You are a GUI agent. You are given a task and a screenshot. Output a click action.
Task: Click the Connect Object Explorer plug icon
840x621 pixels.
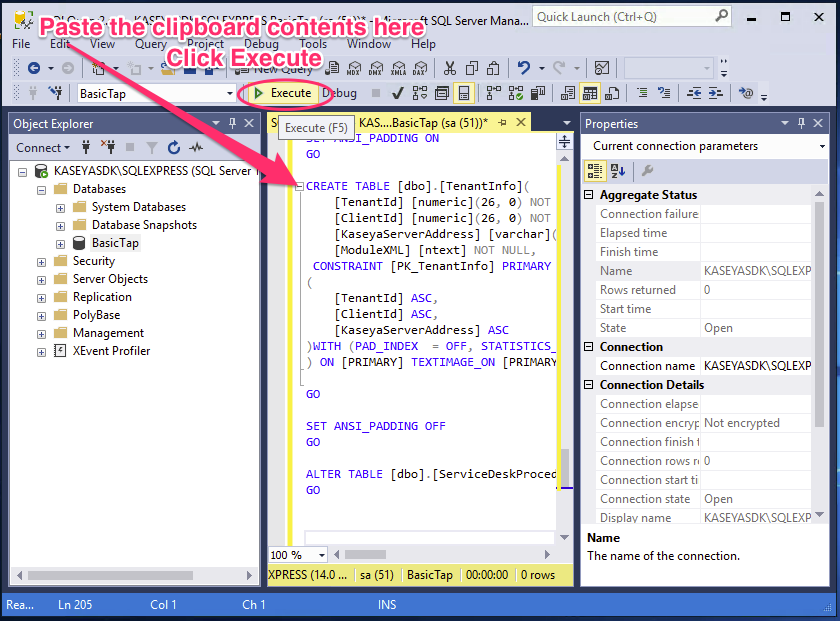tap(86, 147)
